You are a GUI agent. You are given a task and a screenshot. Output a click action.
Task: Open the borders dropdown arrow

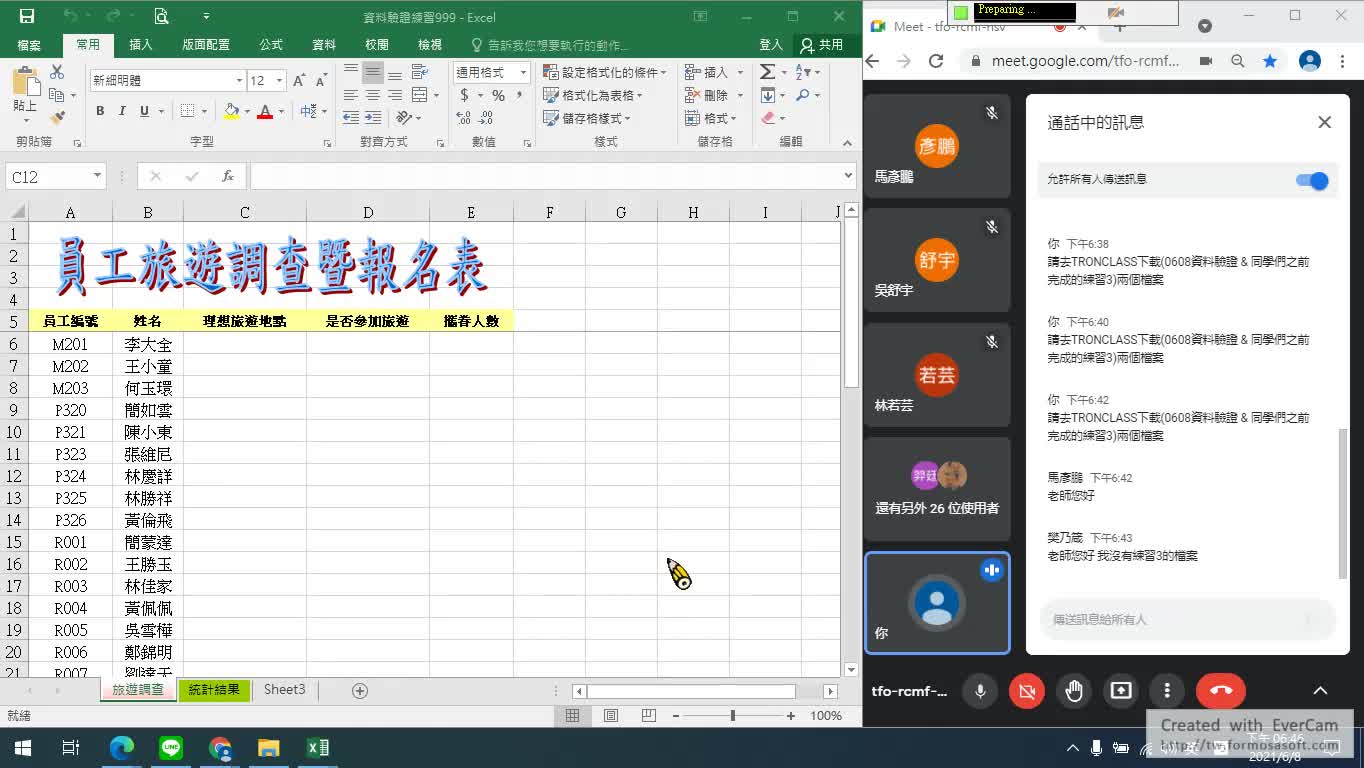(205, 111)
